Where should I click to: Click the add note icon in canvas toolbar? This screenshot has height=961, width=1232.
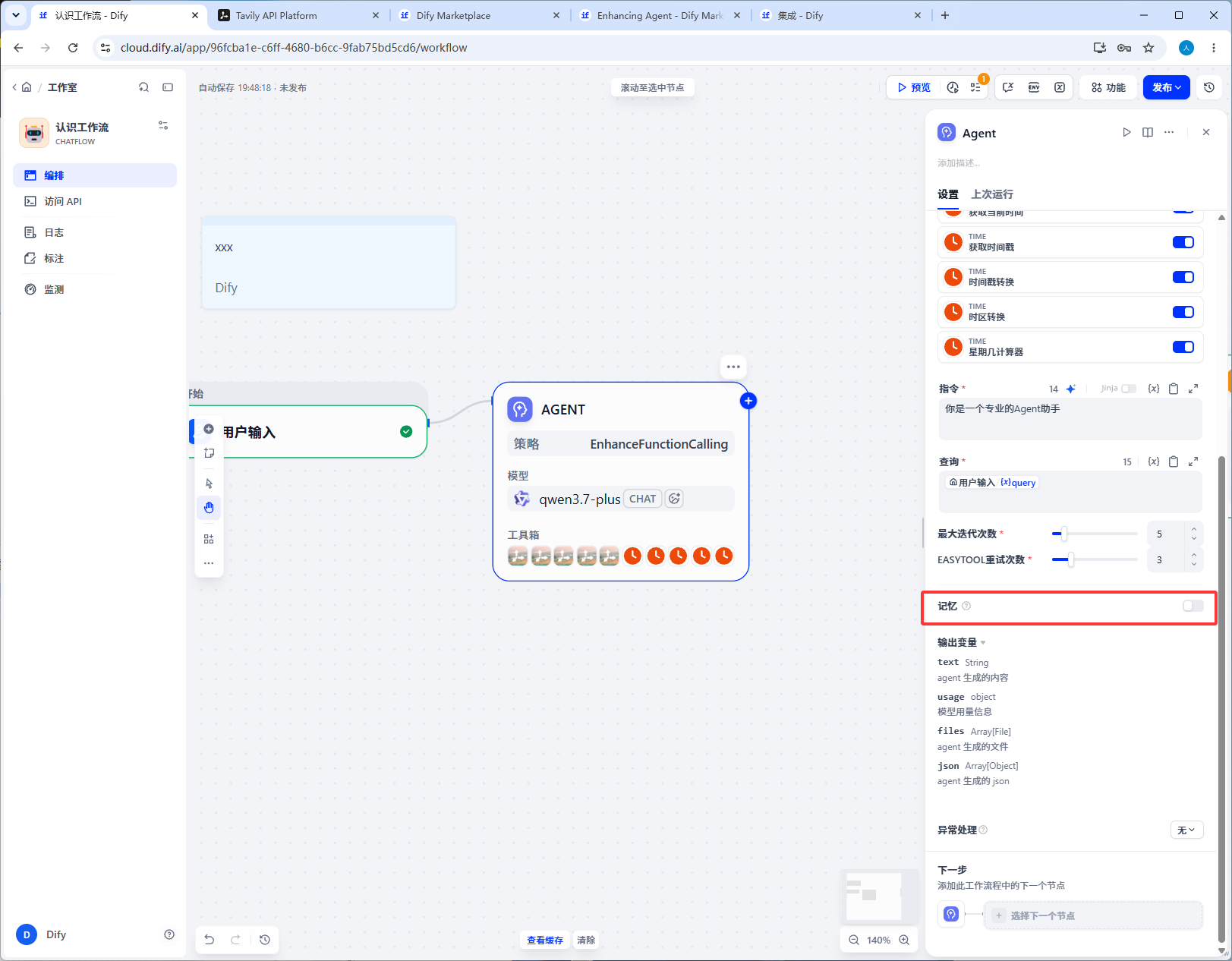click(x=209, y=453)
